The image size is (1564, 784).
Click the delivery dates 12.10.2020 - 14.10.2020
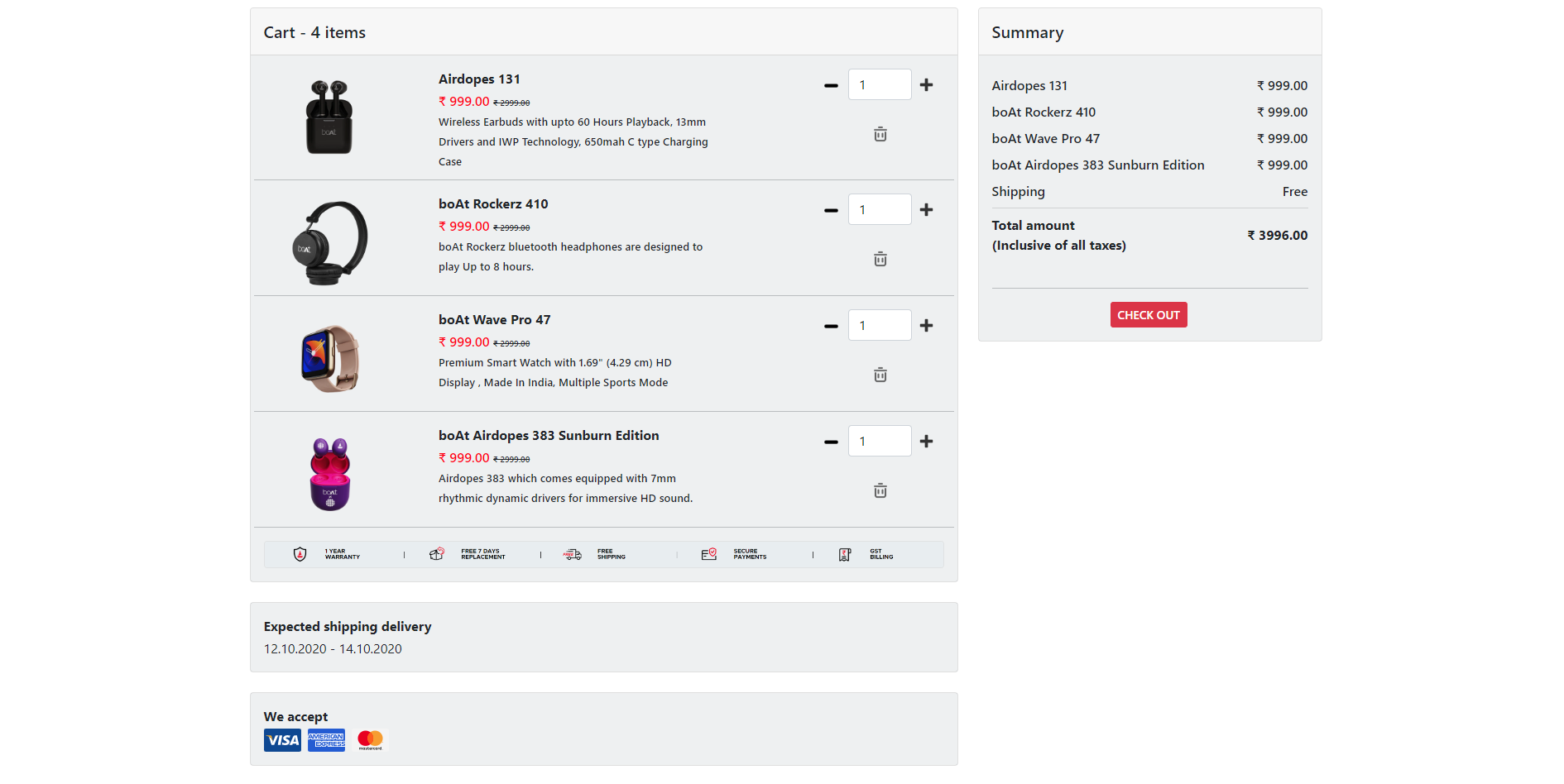coord(333,649)
